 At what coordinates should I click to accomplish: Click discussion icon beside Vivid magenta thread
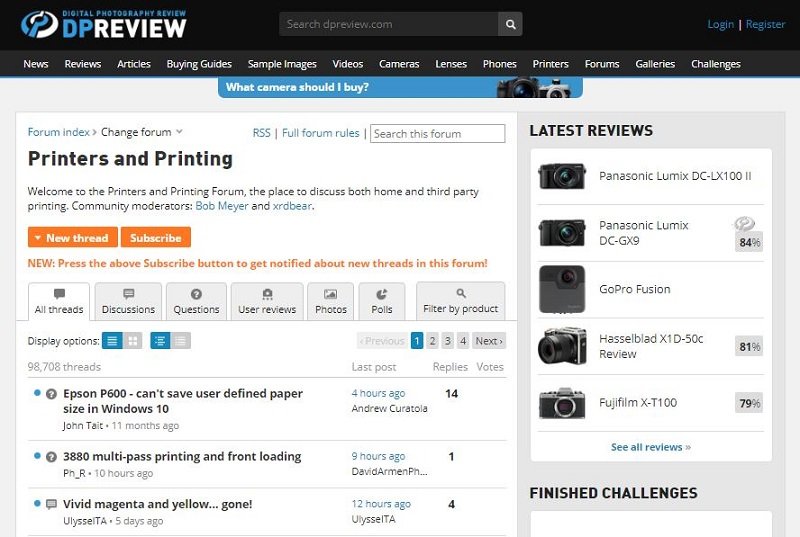[x=51, y=504]
